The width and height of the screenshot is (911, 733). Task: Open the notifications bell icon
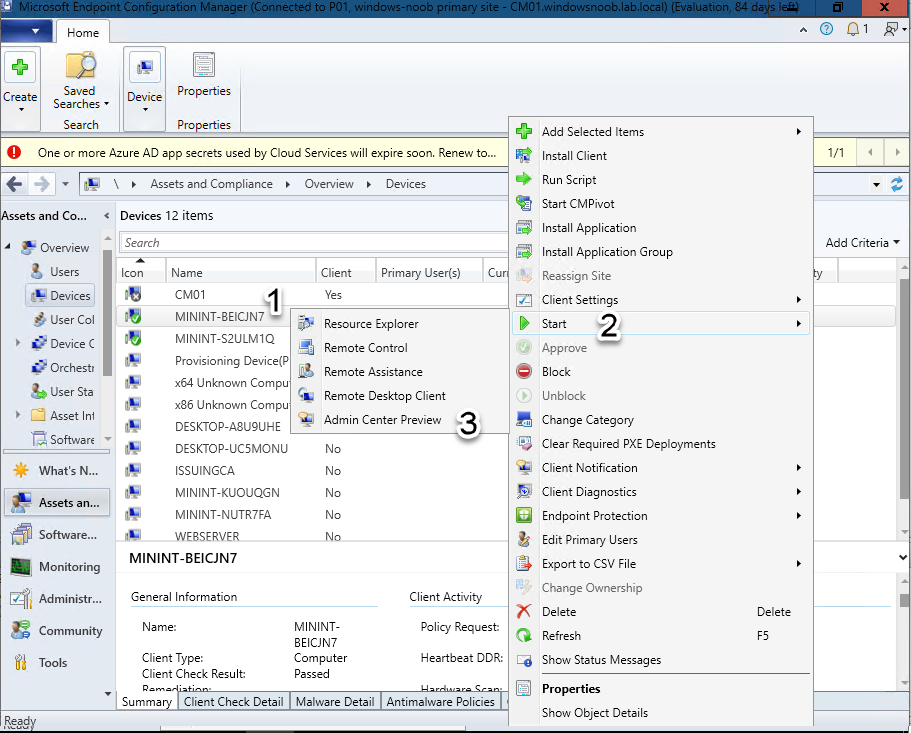pyautogui.click(x=852, y=29)
